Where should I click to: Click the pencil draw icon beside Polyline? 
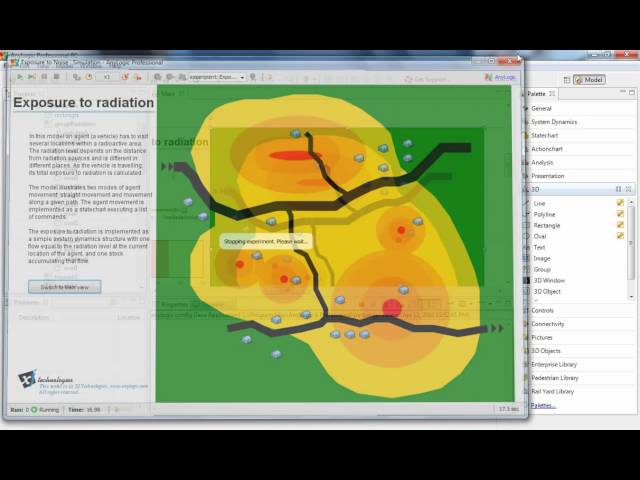pyautogui.click(x=620, y=213)
